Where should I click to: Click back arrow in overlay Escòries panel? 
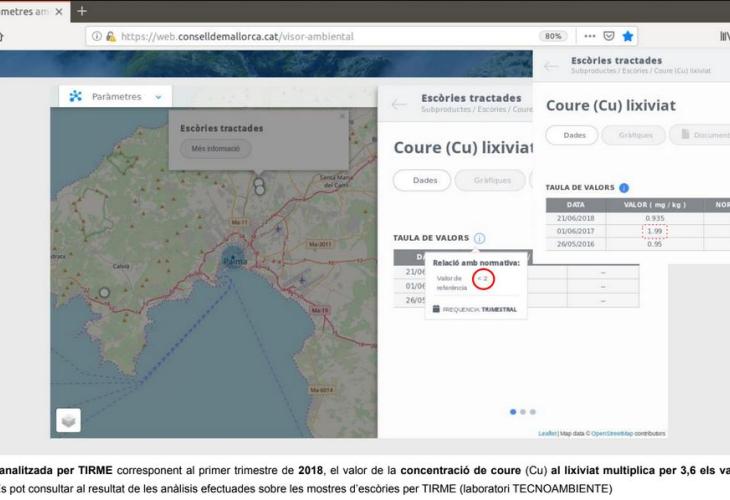[550, 66]
